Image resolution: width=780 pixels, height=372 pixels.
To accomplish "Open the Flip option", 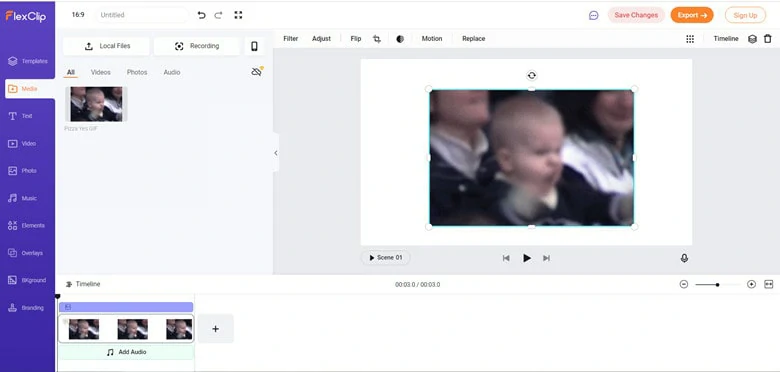I will [x=356, y=39].
